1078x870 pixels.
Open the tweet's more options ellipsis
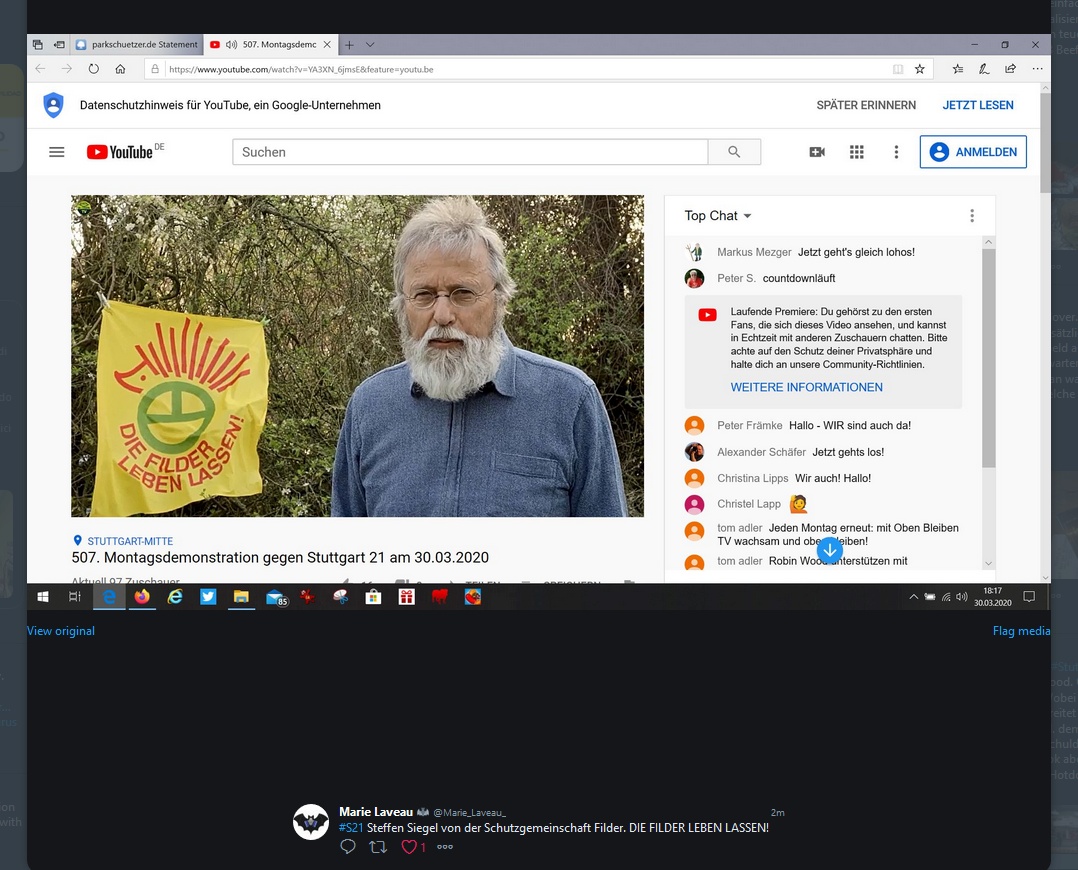tap(445, 847)
